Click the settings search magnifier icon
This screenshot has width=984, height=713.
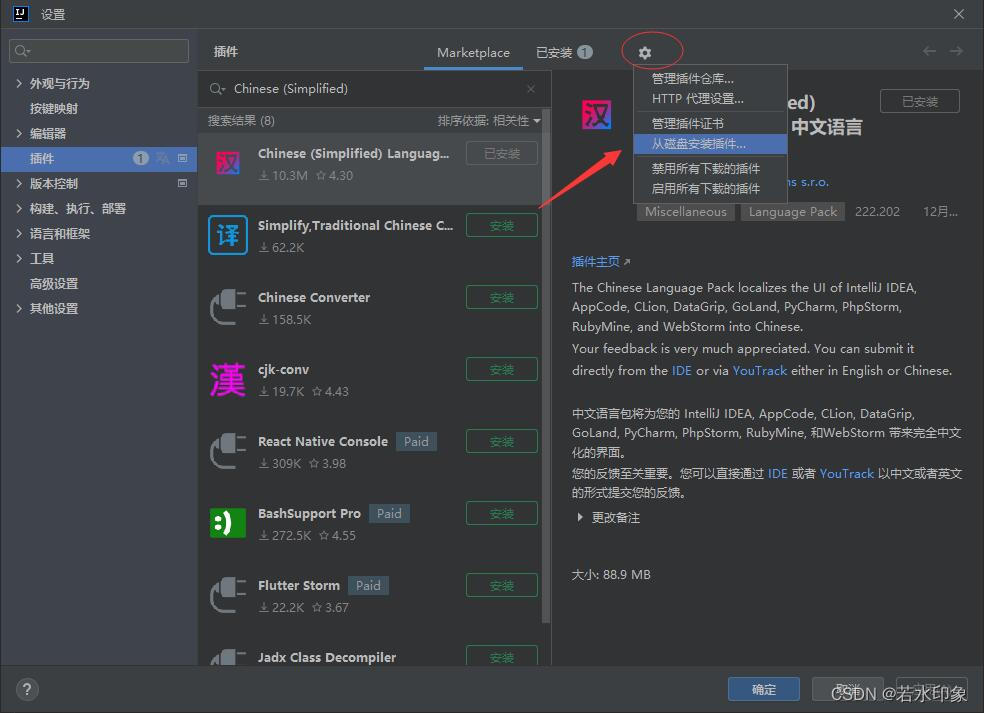[22, 51]
